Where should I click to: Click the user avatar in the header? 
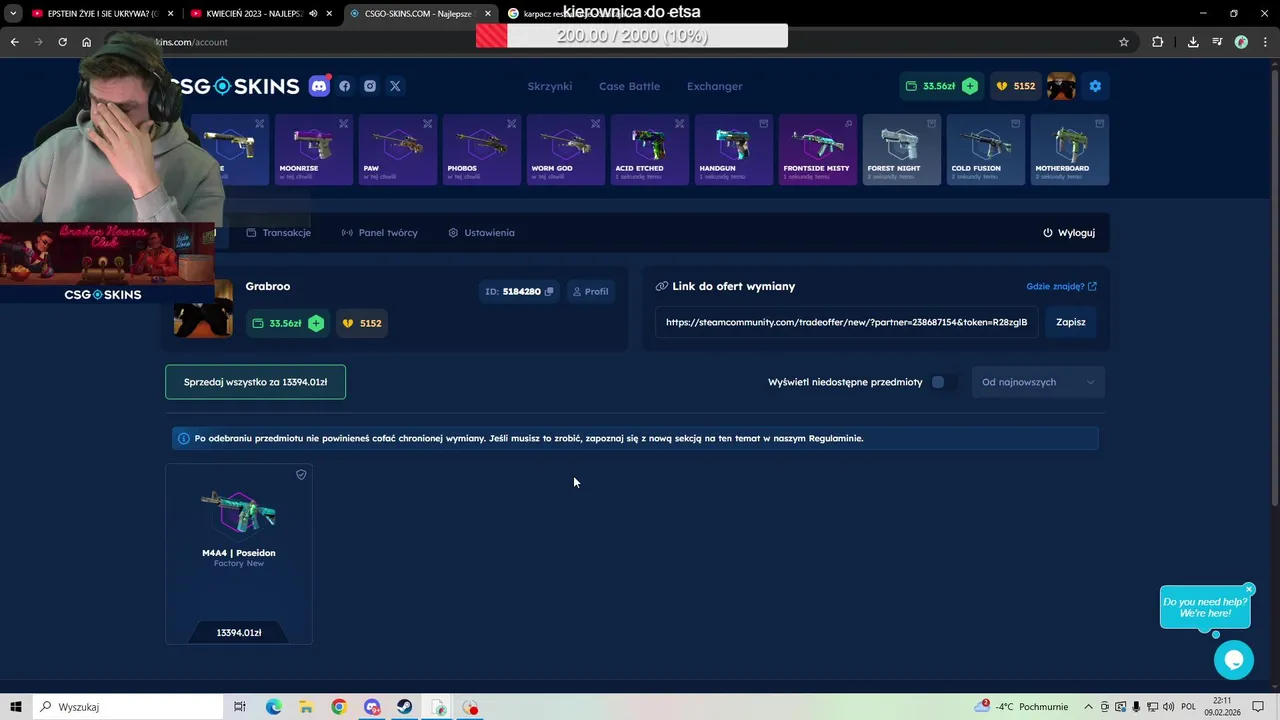pos(1061,86)
